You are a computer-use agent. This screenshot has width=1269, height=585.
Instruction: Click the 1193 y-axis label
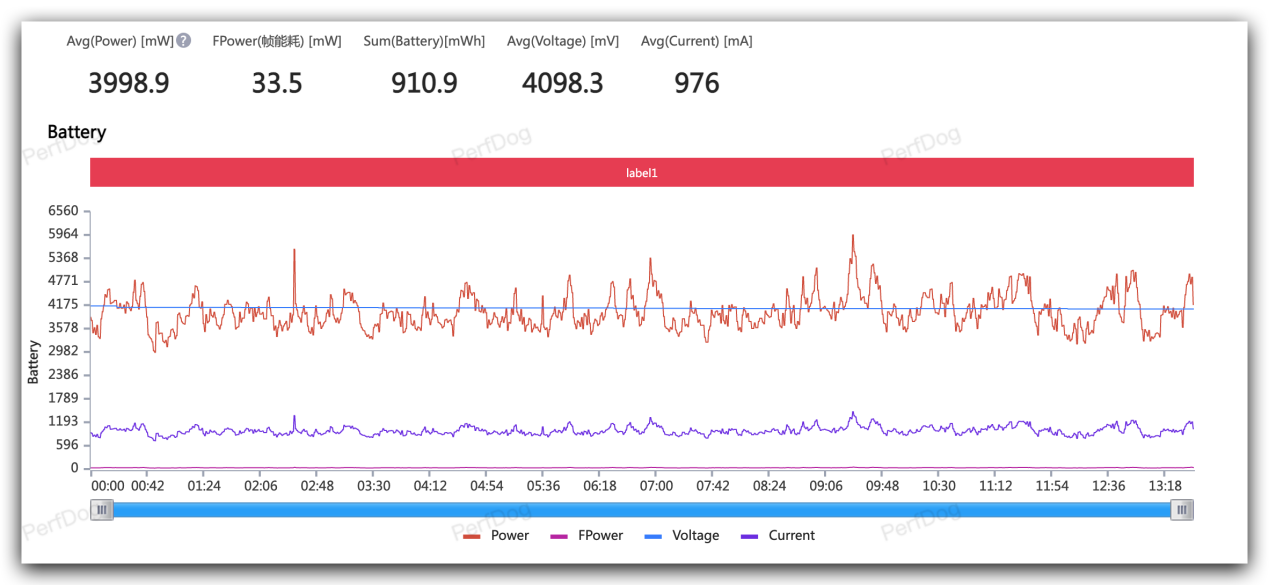62,421
